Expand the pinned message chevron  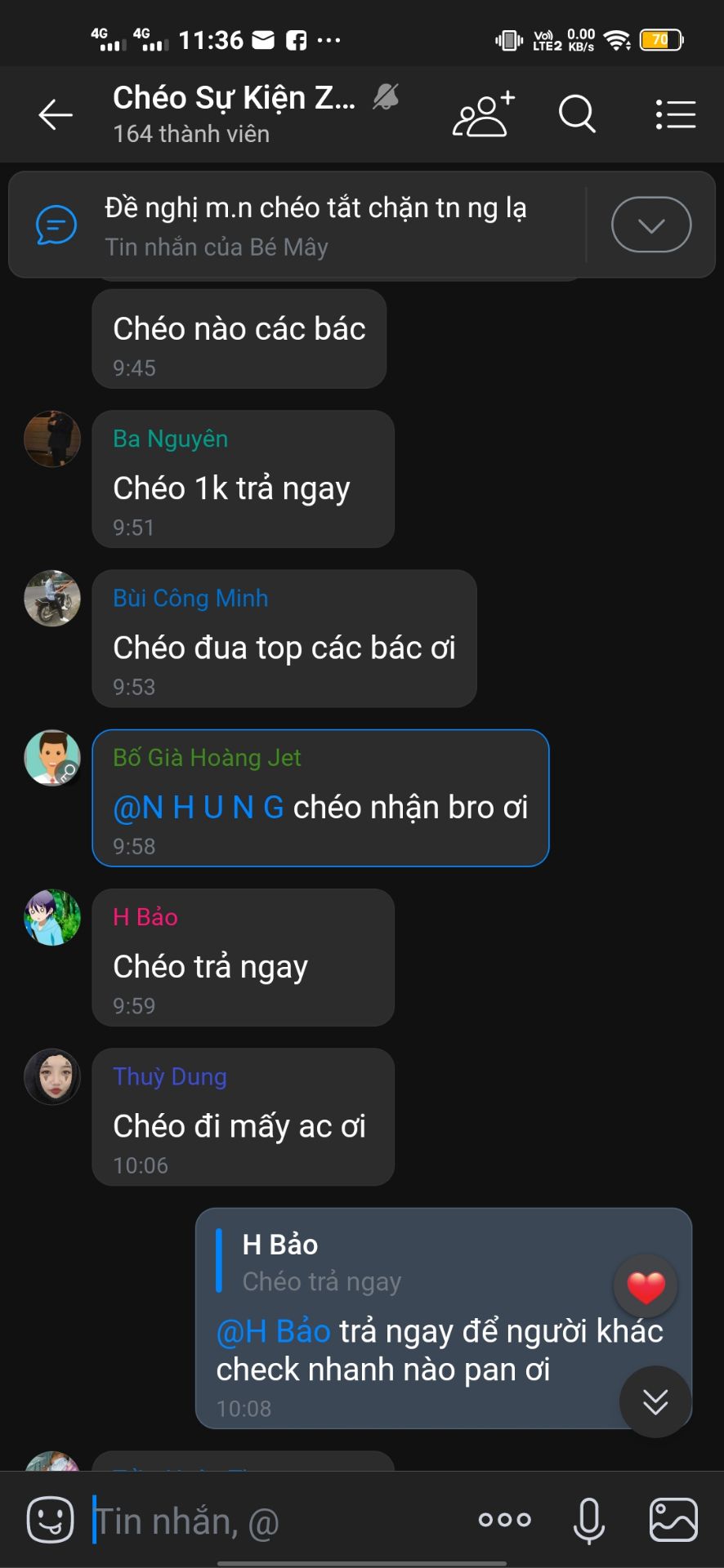[x=651, y=225]
